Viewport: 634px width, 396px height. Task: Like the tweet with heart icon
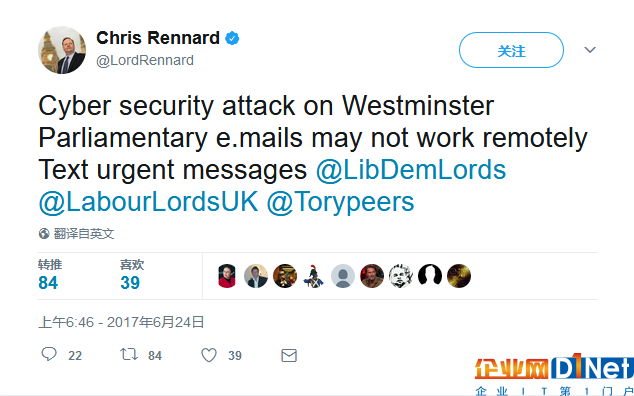[x=209, y=356]
